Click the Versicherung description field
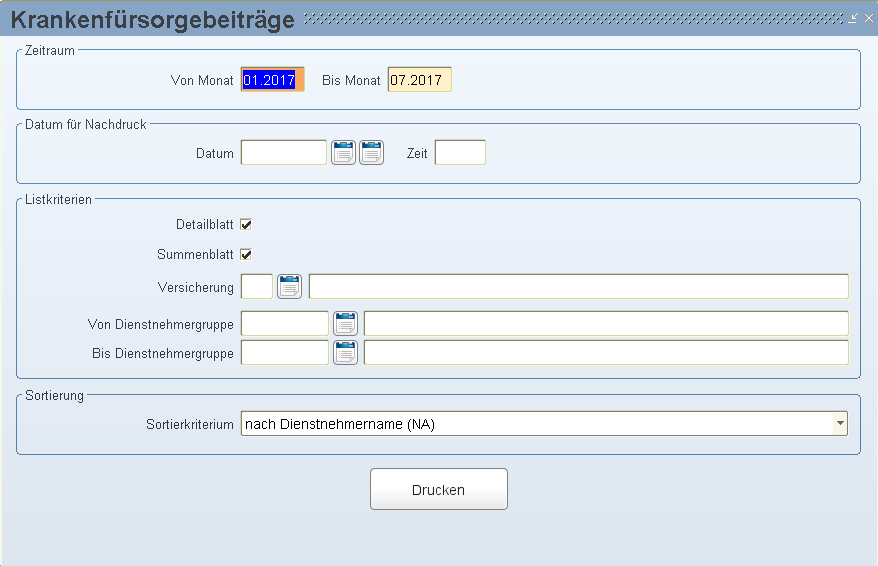 click(579, 287)
